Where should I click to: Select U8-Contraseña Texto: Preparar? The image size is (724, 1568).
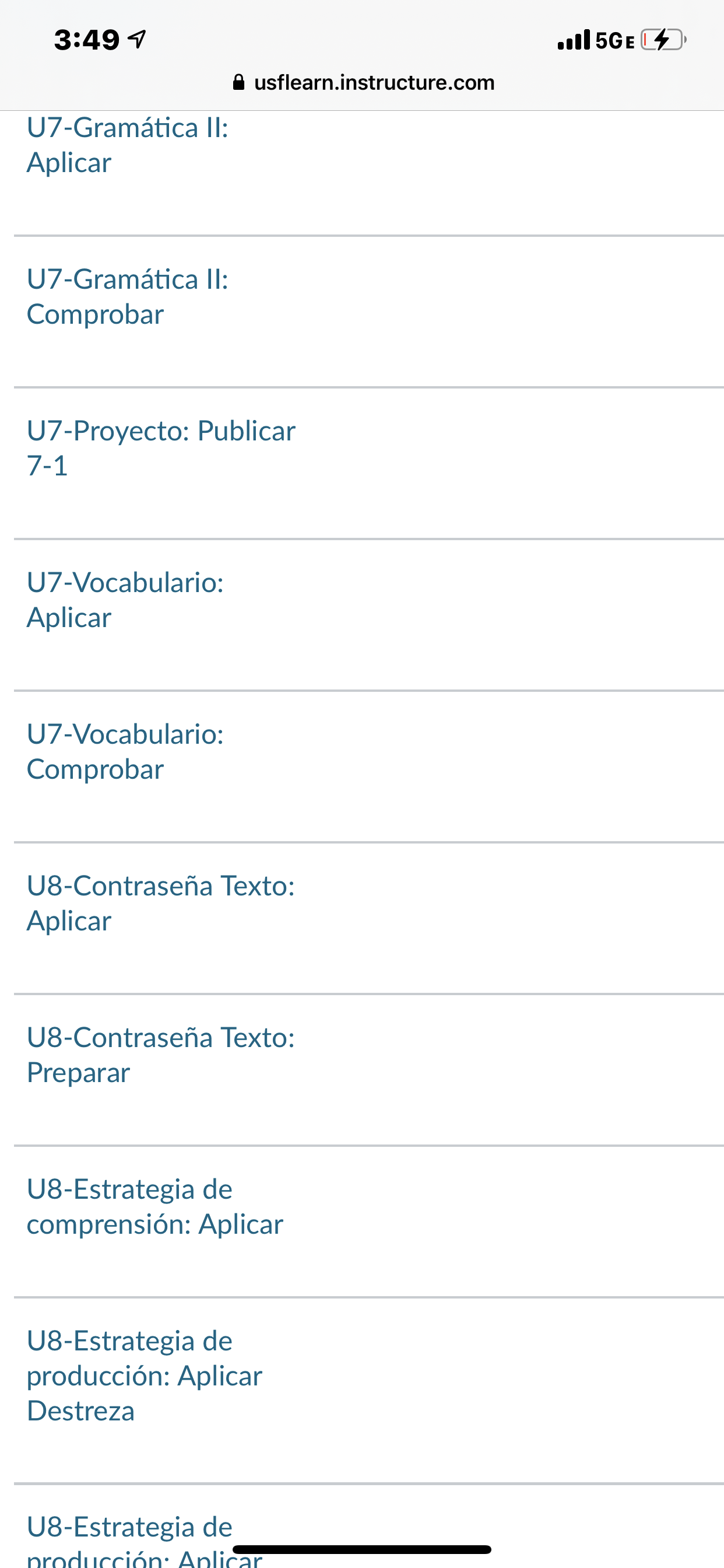point(161,1054)
